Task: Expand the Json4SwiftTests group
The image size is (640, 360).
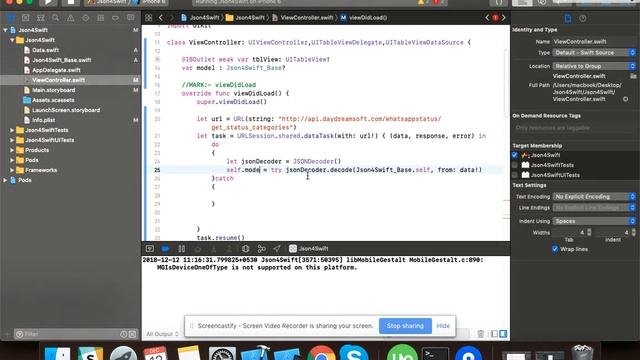Action: [x=12, y=130]
